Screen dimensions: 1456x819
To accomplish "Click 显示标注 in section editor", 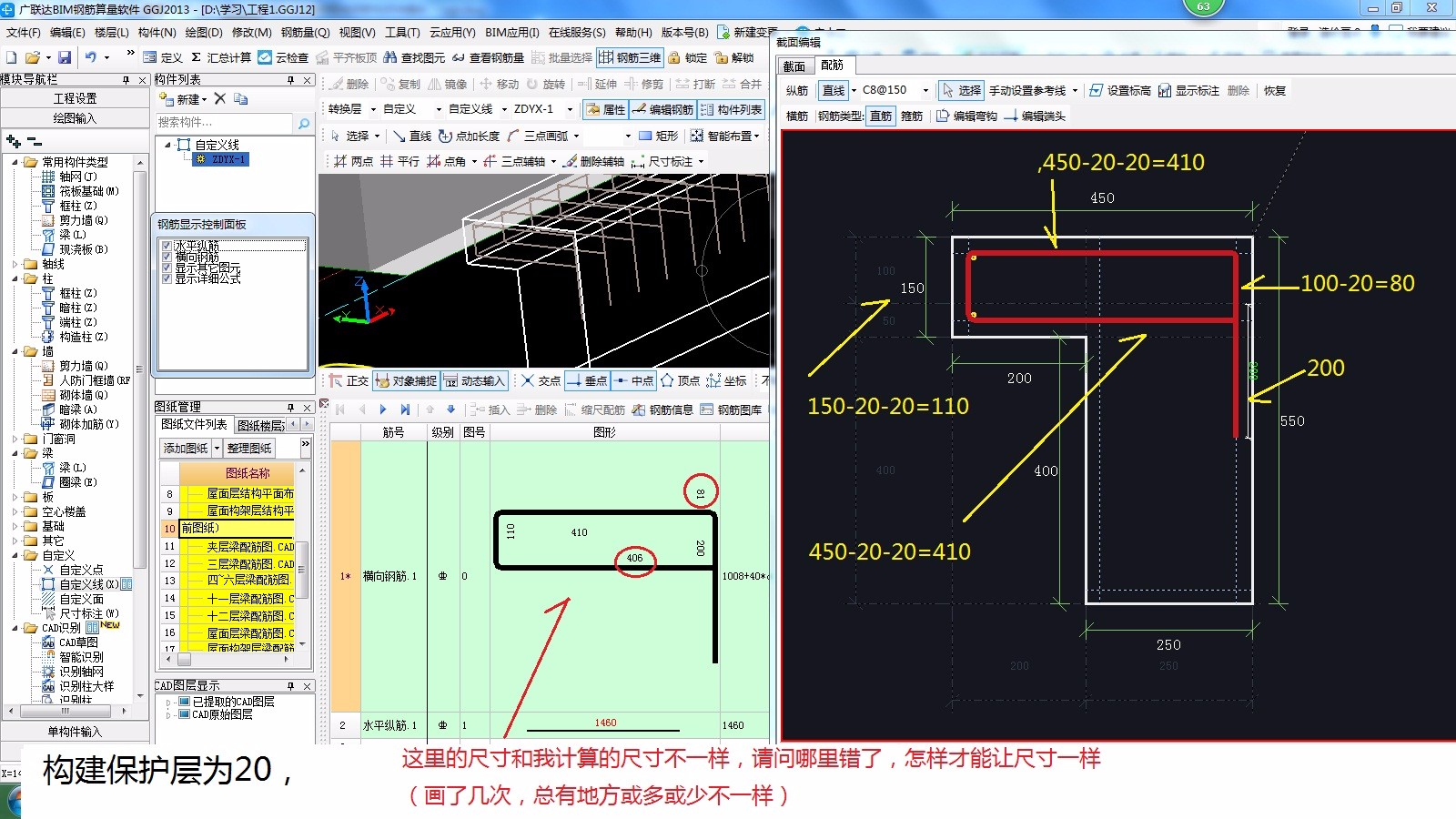I will point(1189,90).
